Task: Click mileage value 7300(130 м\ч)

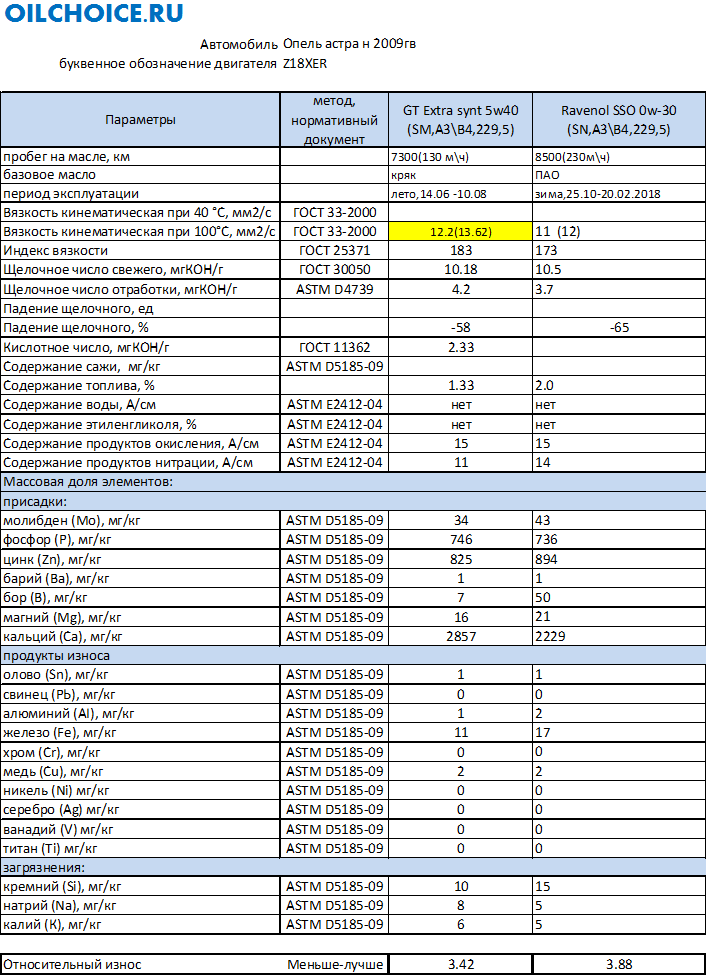Action: [x=430, y=156]
